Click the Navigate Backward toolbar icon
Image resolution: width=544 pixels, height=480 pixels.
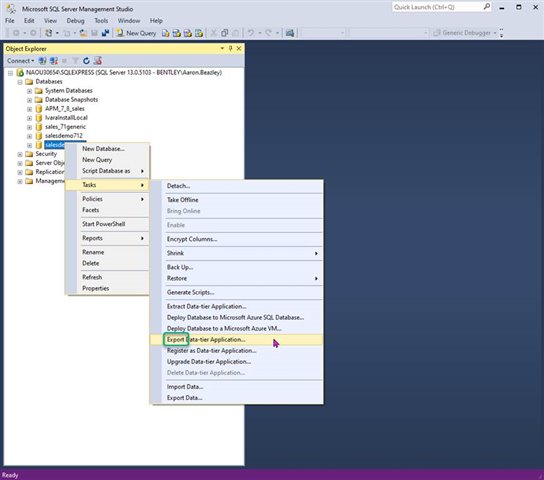point(16,33)
